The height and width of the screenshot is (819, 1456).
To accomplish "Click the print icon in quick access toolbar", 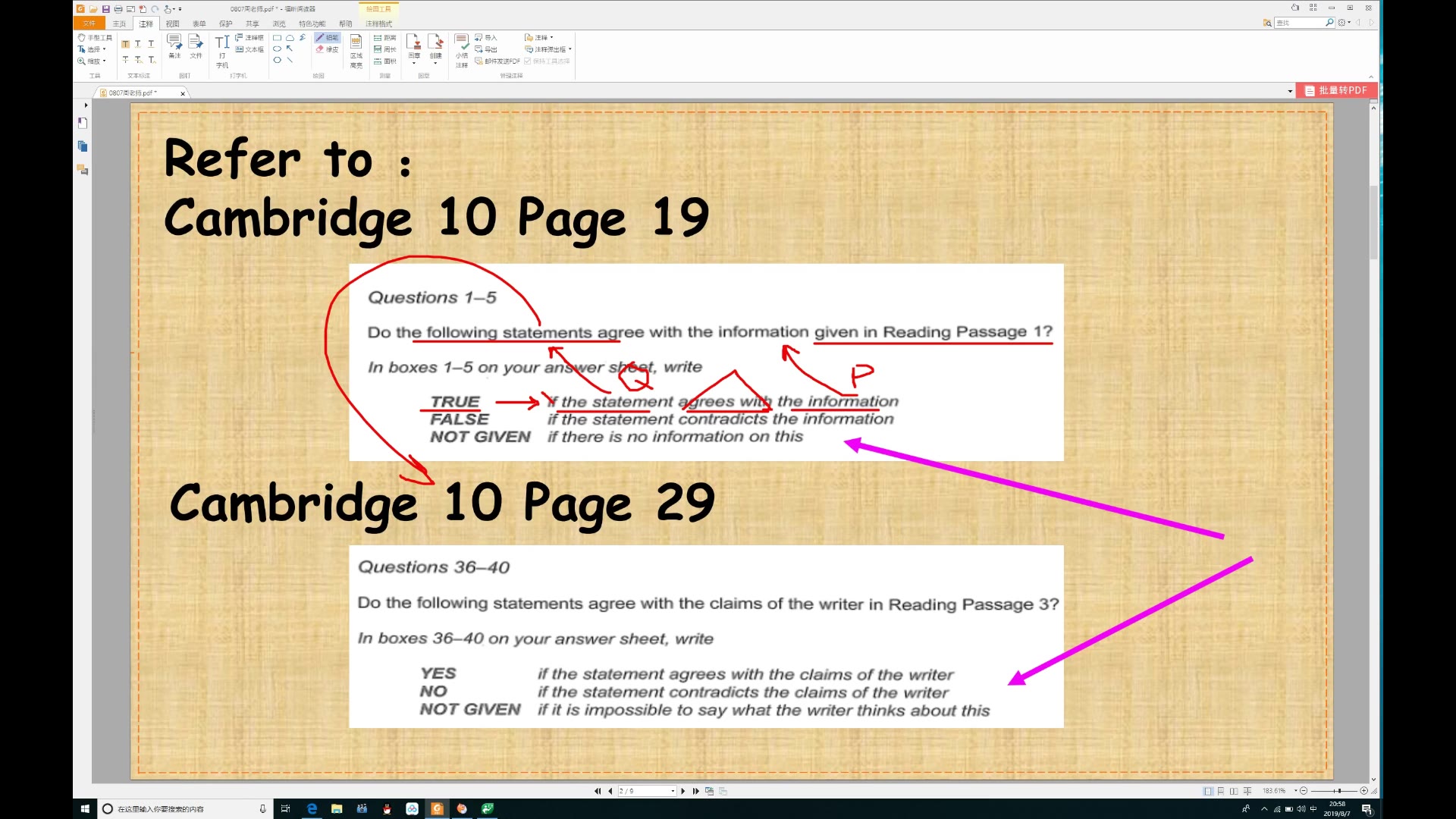I will coord(118,9).
